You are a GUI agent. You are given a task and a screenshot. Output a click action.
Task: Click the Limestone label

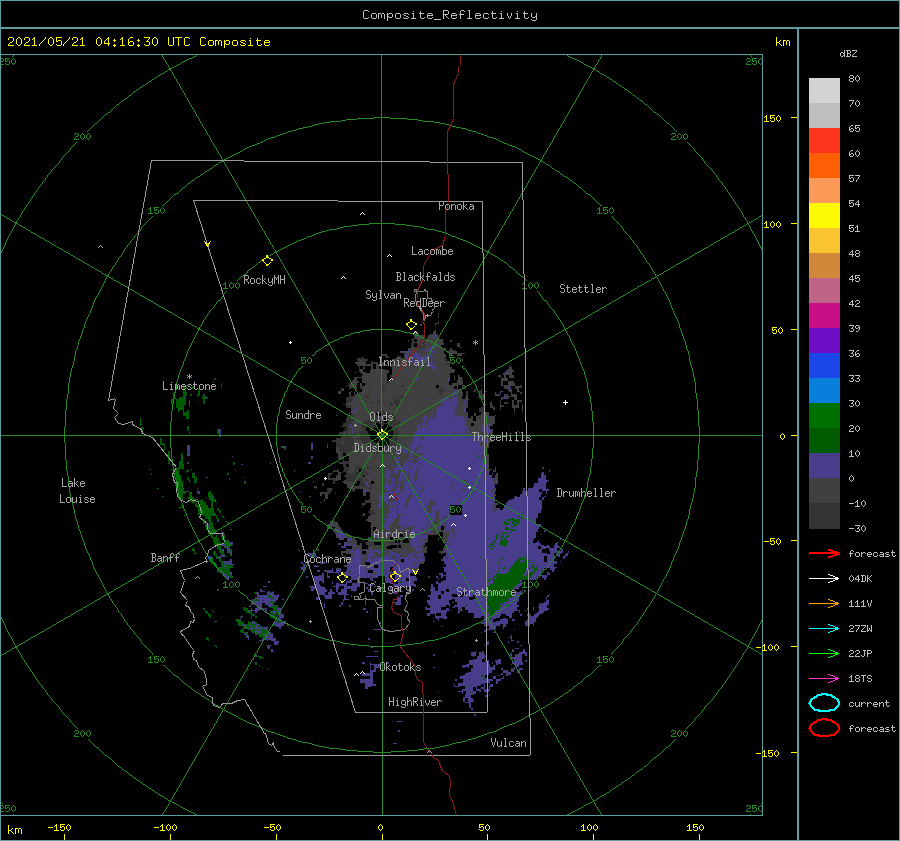coord(189,386)
